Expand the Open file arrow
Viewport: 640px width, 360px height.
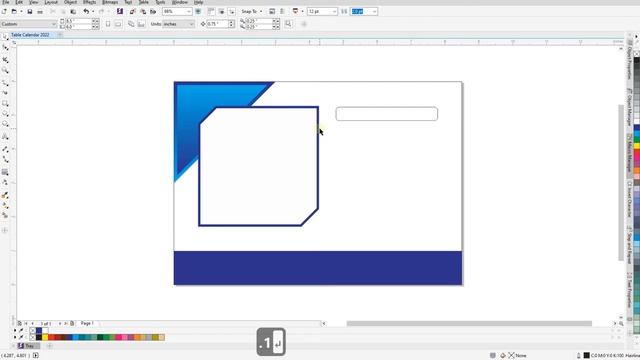click(21, 11)
